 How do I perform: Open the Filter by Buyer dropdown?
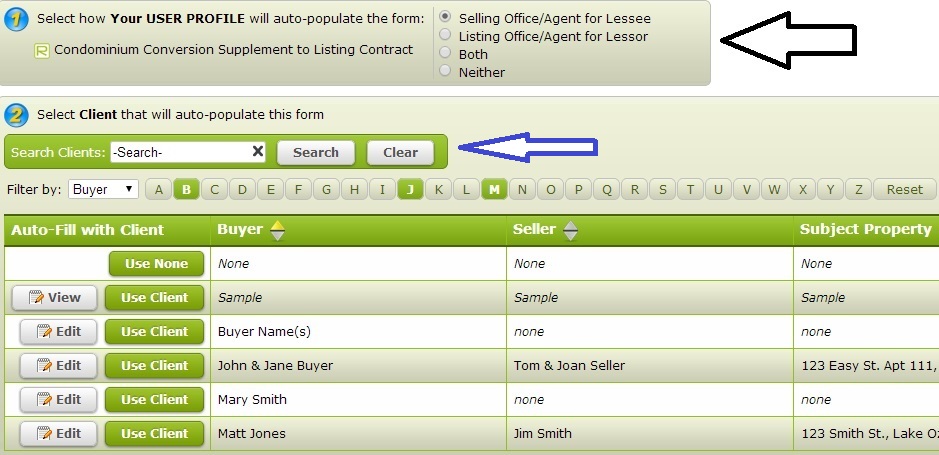(x=104, y=189)
